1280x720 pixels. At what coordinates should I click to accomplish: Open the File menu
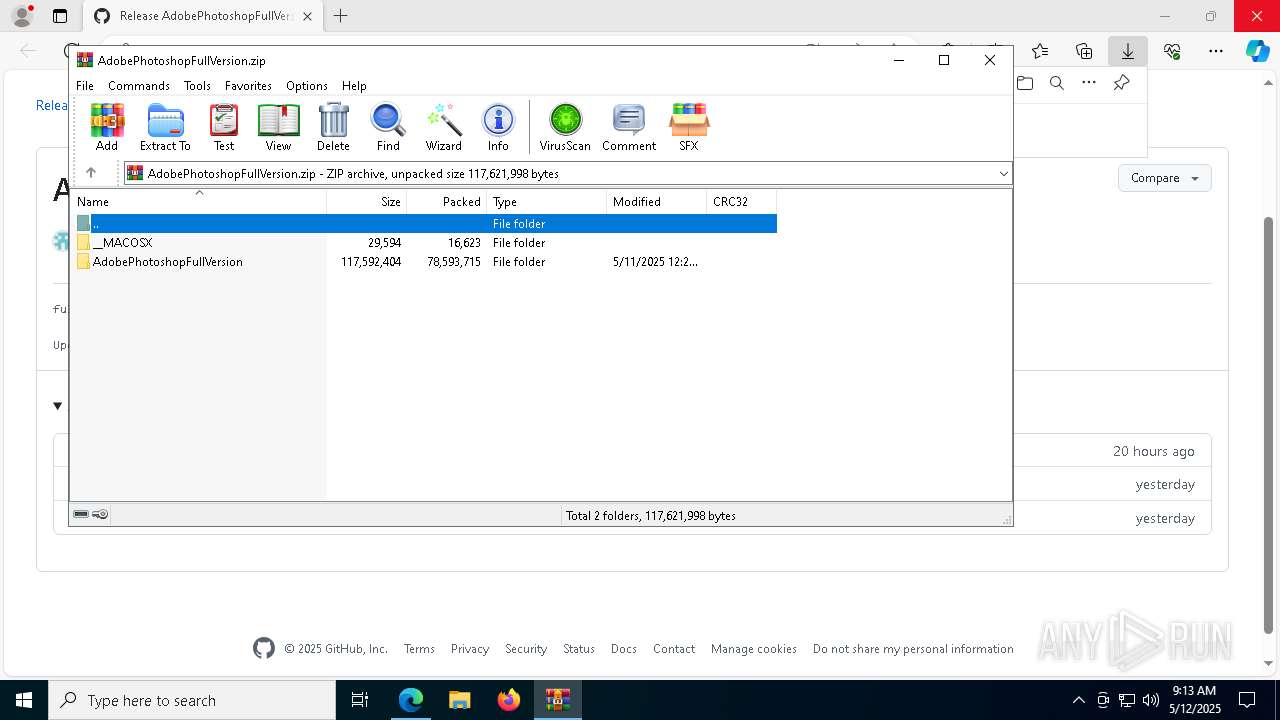[85, 86]
